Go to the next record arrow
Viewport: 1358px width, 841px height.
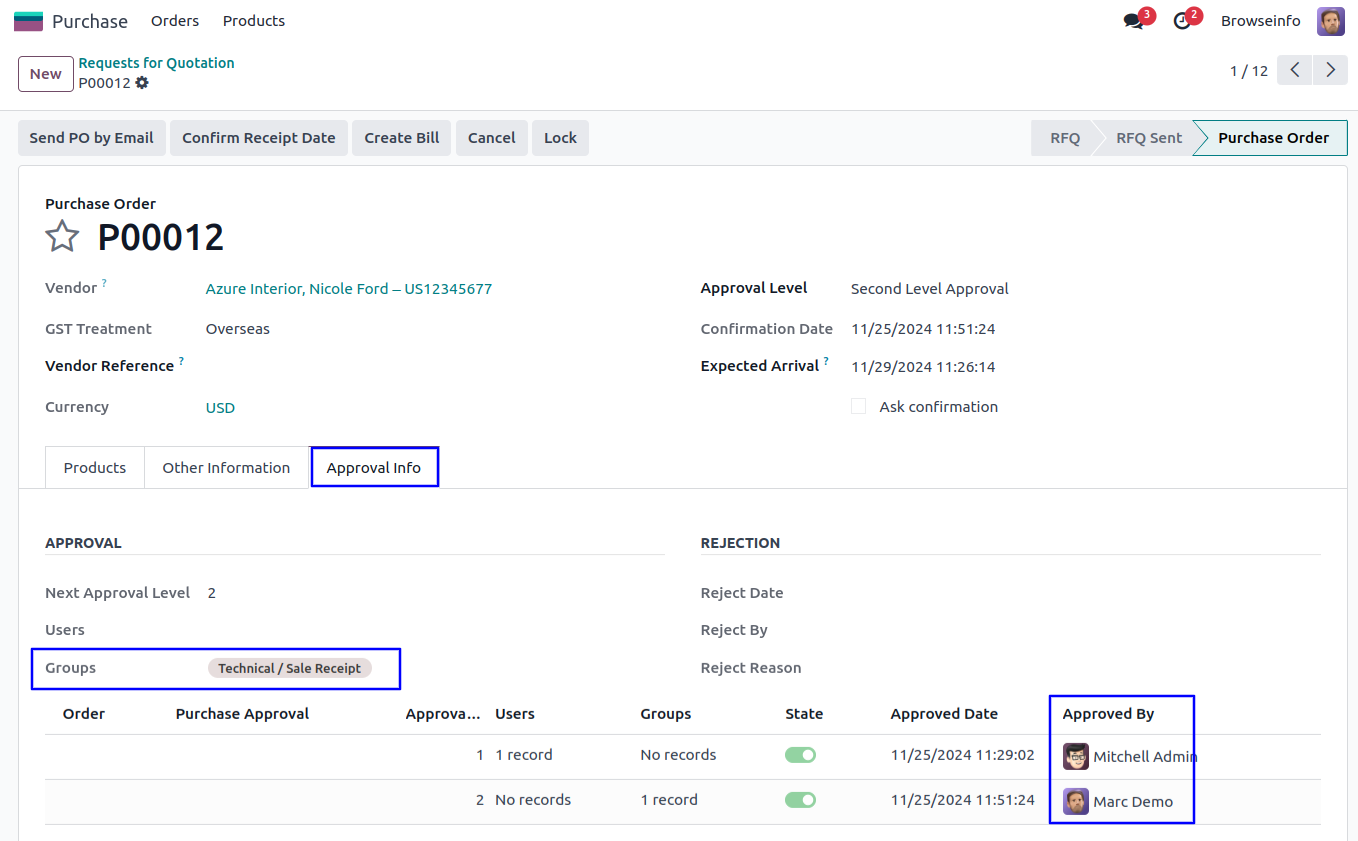tap(1329, 70)
